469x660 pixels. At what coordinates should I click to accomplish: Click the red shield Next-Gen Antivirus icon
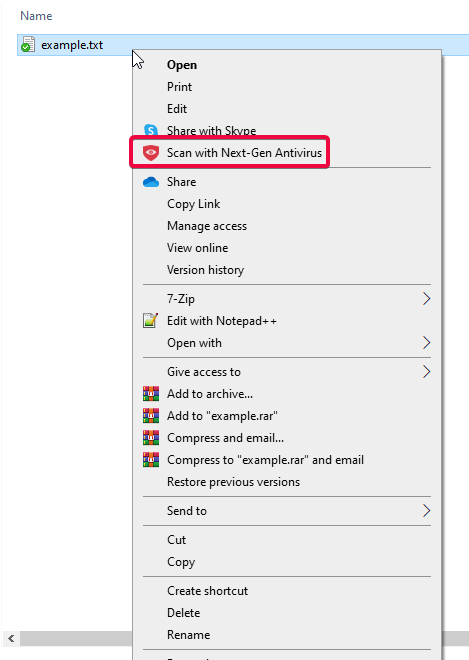(x=151, y=152)
